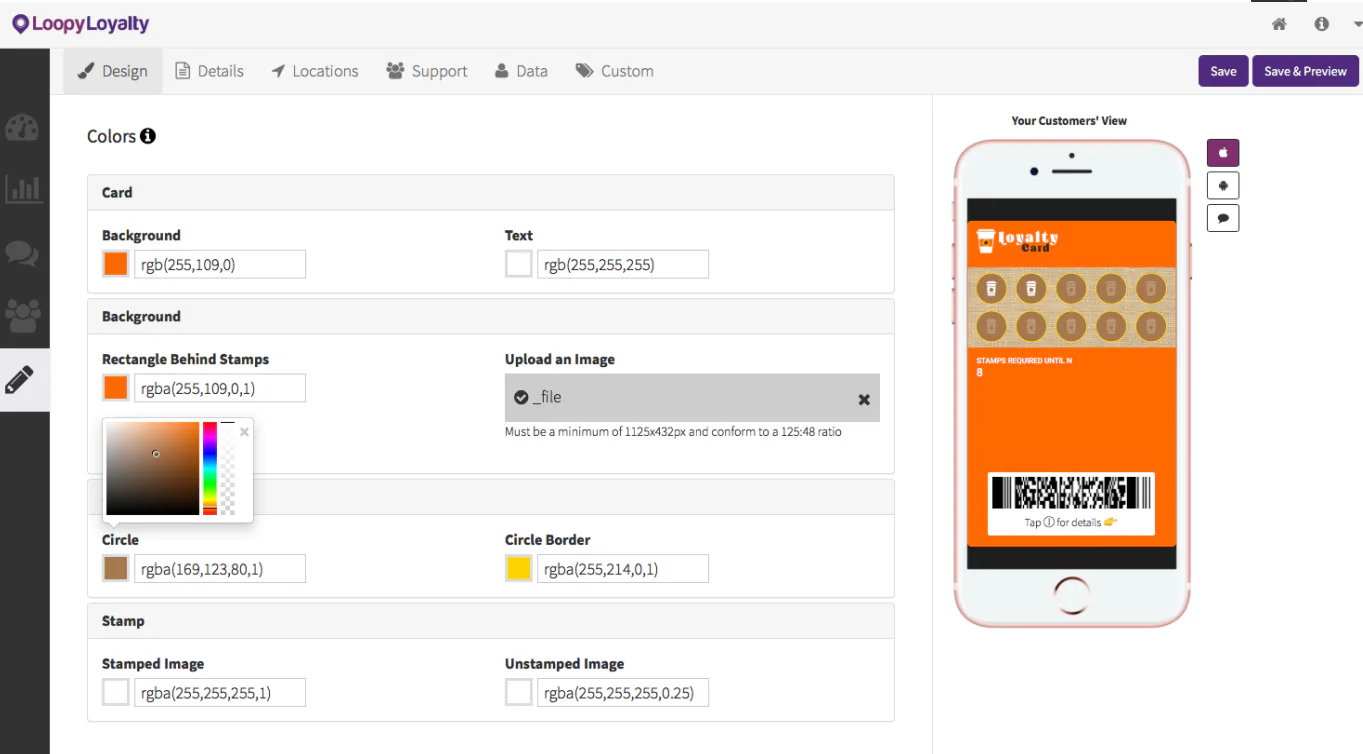The image size is (1363, 754).
Task: Open the Support tab
Action: (x=427, y=71)
